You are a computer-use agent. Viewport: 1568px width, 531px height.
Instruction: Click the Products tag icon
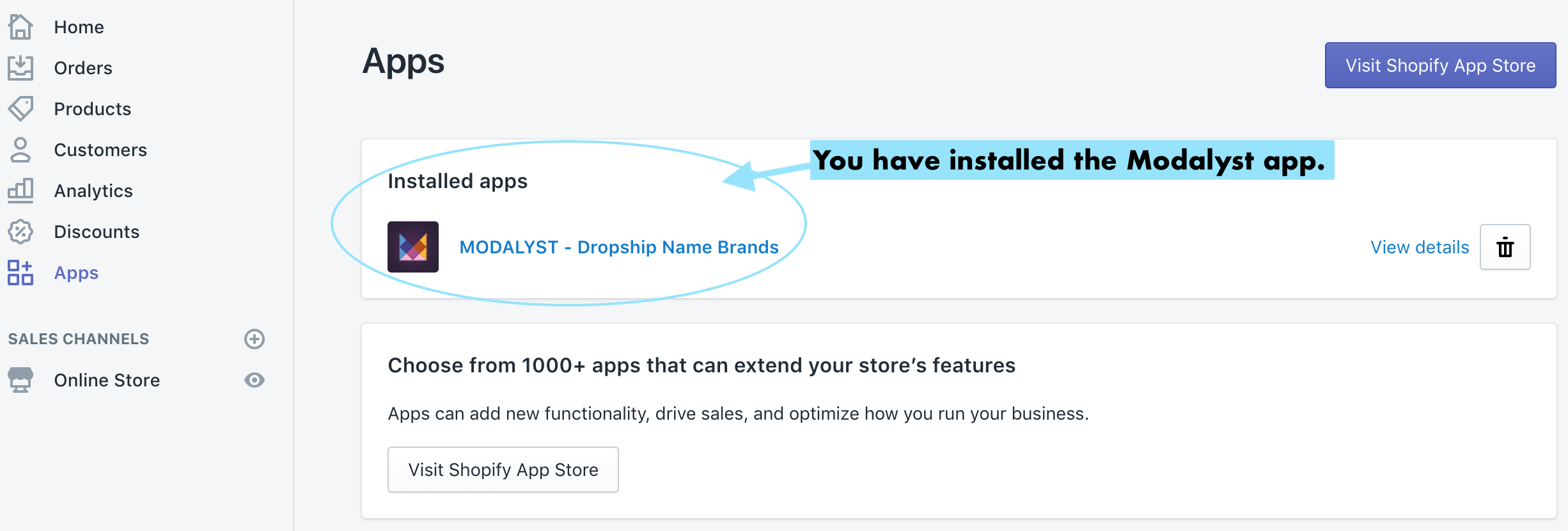tap(20, 109)
